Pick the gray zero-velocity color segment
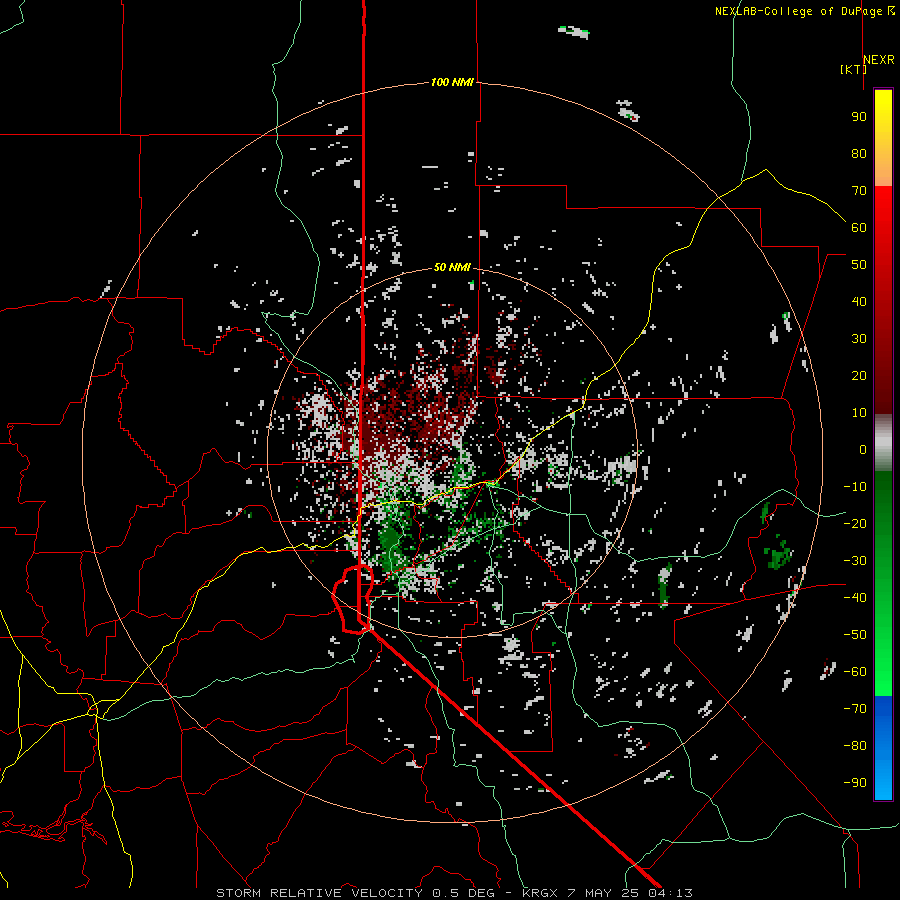Image resolution: width=900 pixels, height=900 pixels. [883, 443]
